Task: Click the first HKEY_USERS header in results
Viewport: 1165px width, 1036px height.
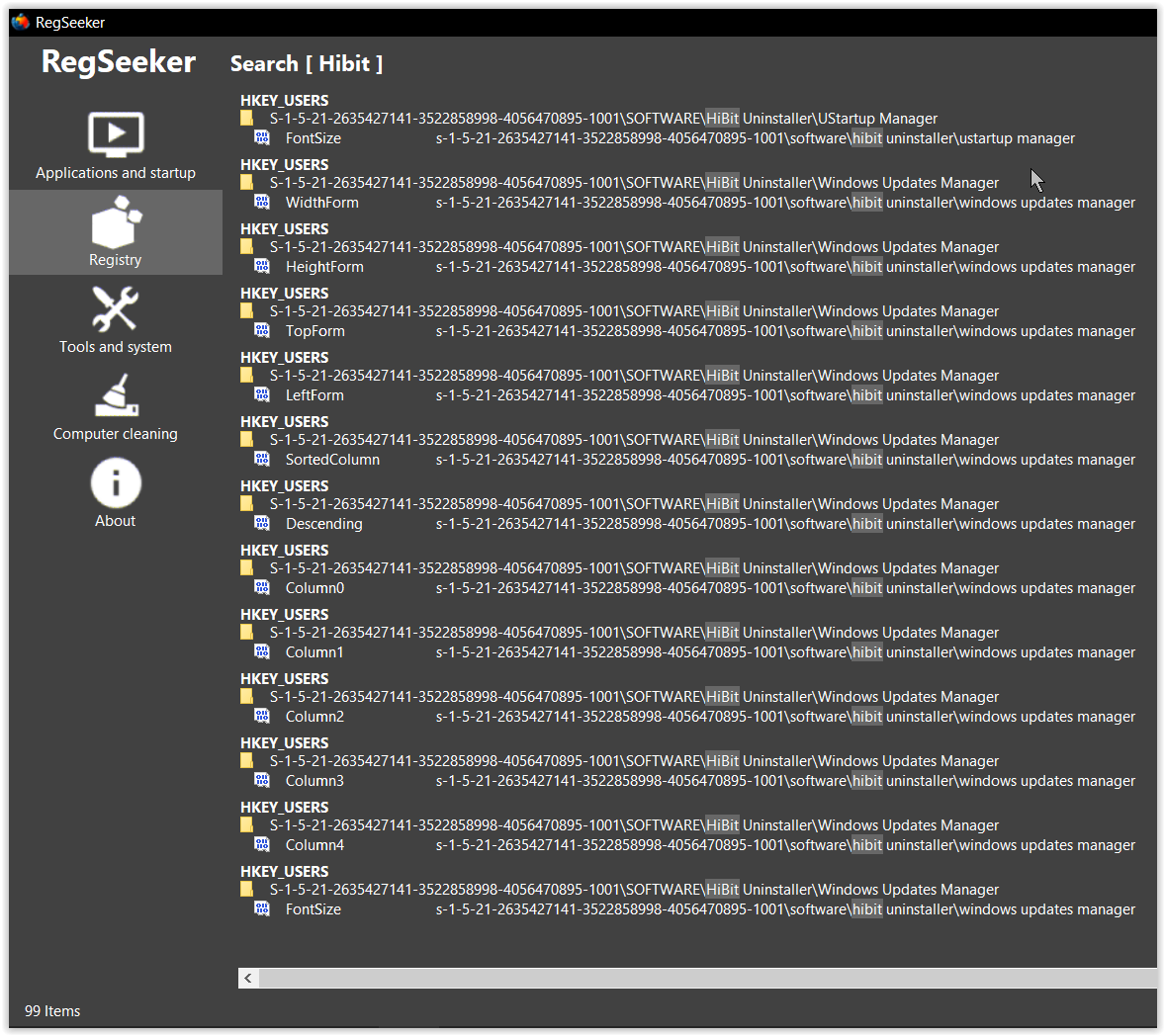Action: (284, 100)
